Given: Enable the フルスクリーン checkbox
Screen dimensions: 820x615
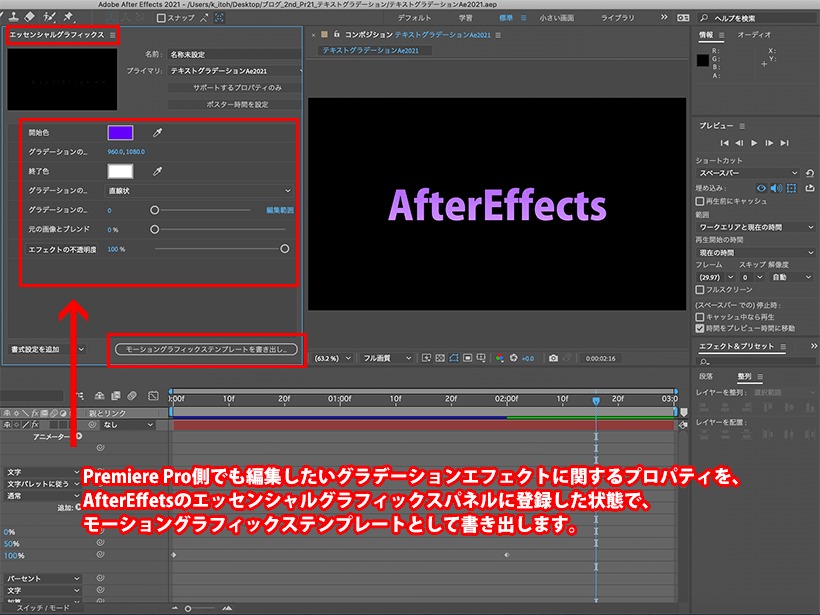Looking at the screenshot, I should coord(700,289).
